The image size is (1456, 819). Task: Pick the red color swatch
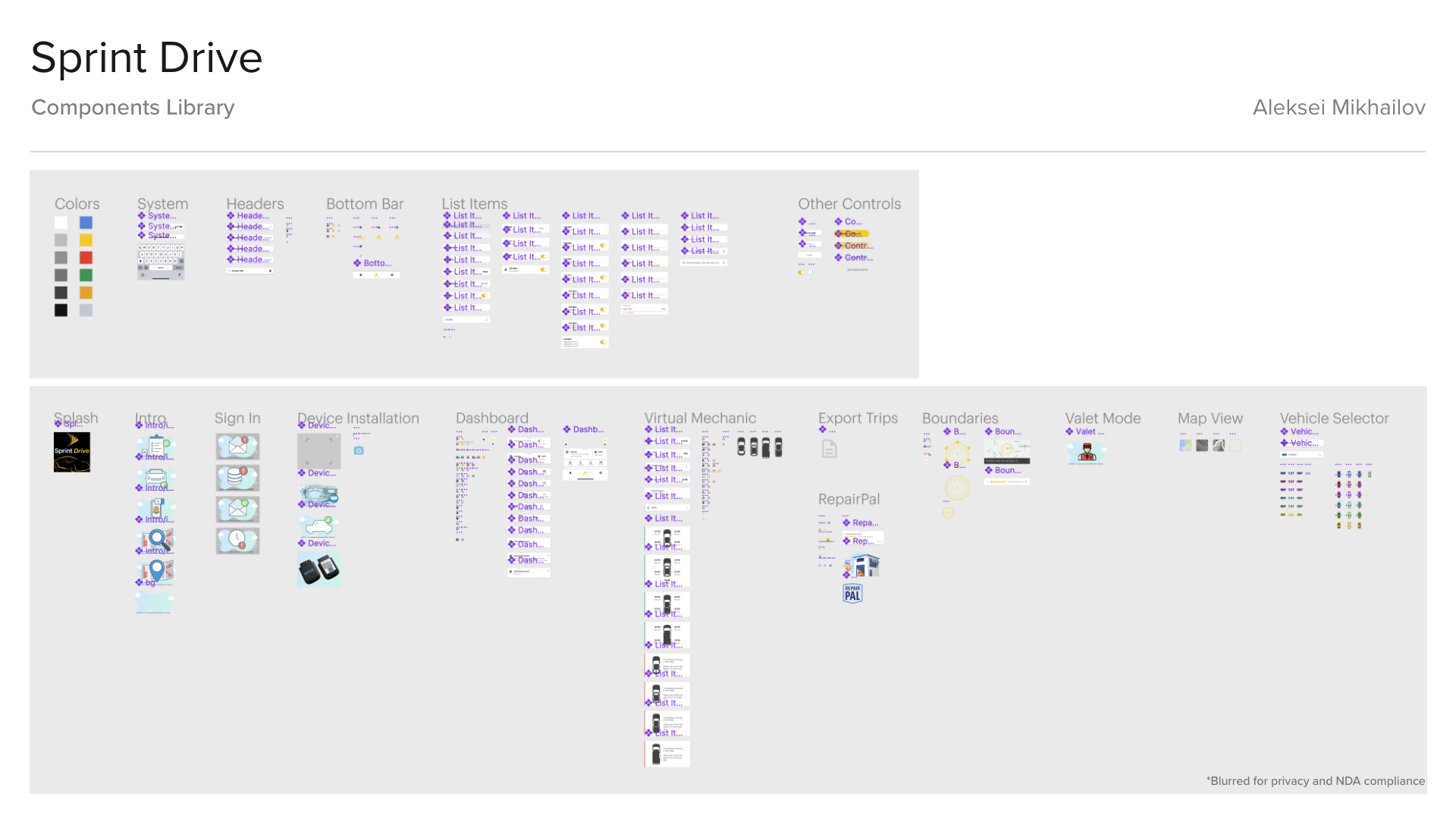tap(86, 258)
